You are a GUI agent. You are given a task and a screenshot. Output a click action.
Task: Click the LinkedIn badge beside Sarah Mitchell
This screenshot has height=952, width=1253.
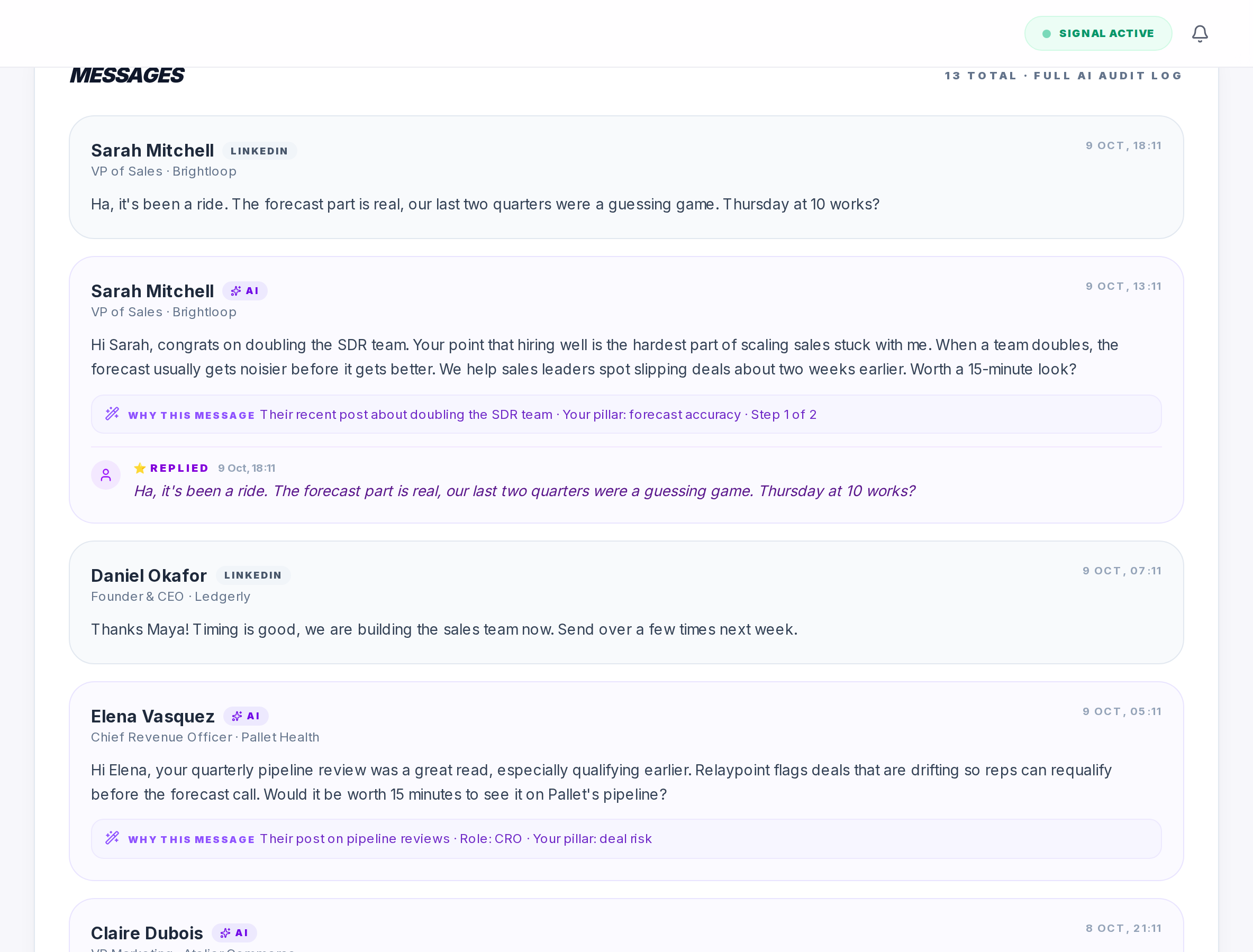click(259, 151)
